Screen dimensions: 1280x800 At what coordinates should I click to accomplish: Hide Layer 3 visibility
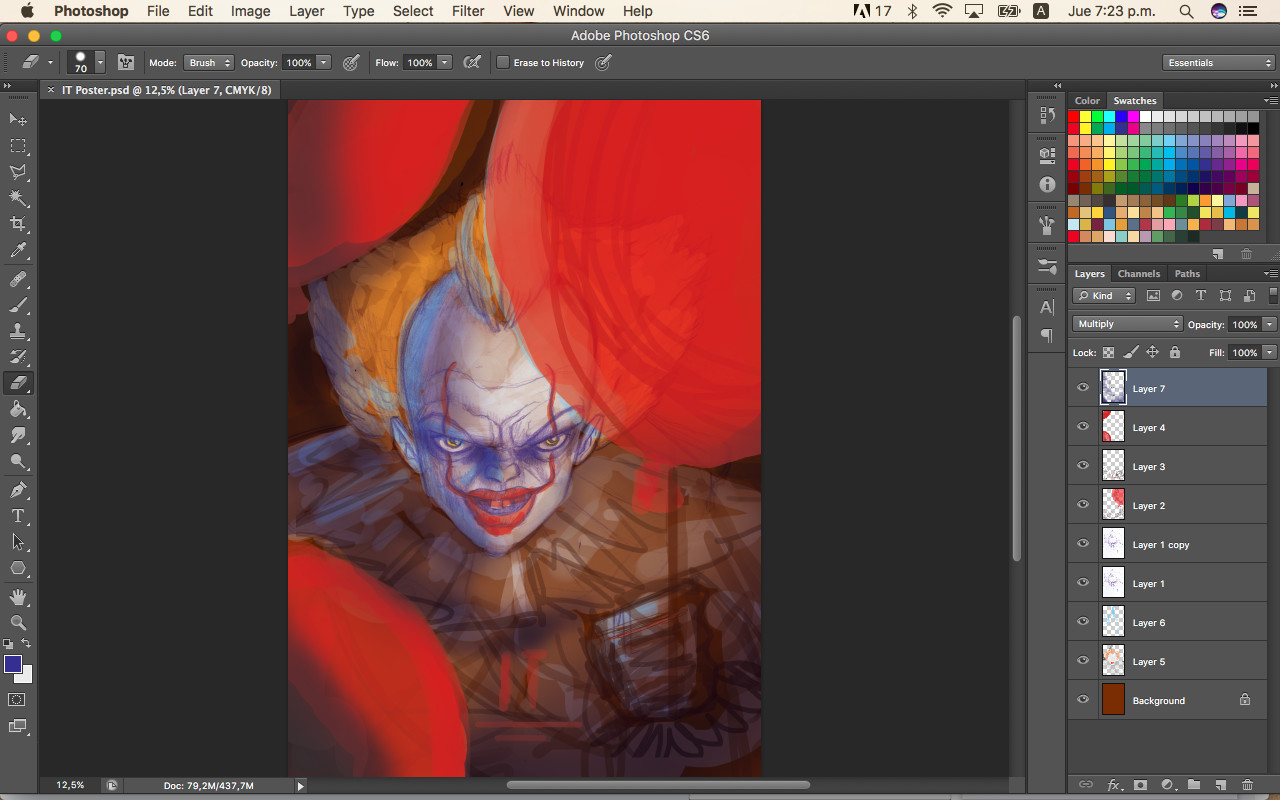pyautogui.click(x=1083, y=466)
